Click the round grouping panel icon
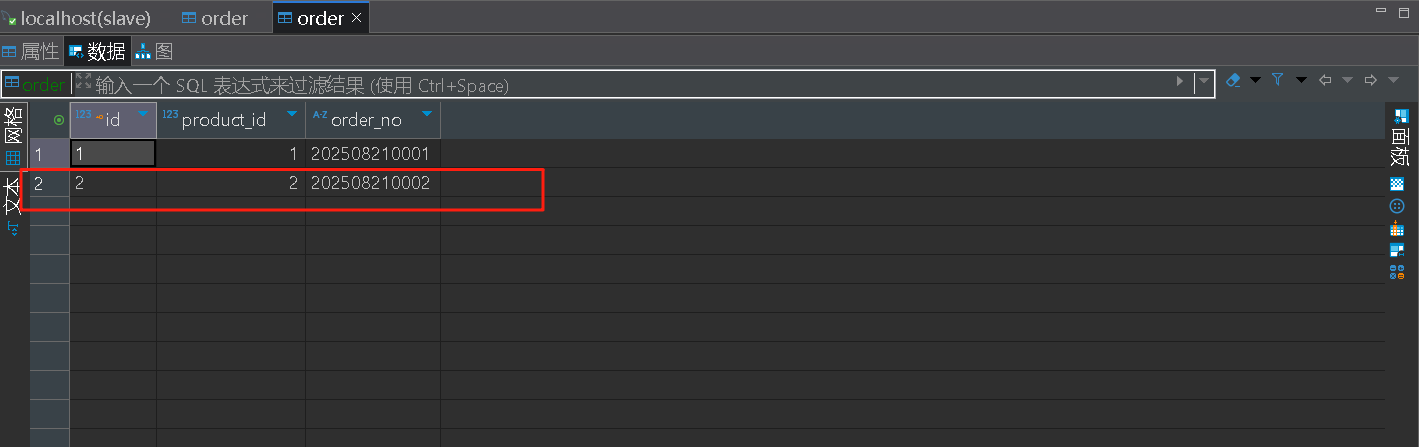Screen dimensions: 1419x447 click(1397, 206)
